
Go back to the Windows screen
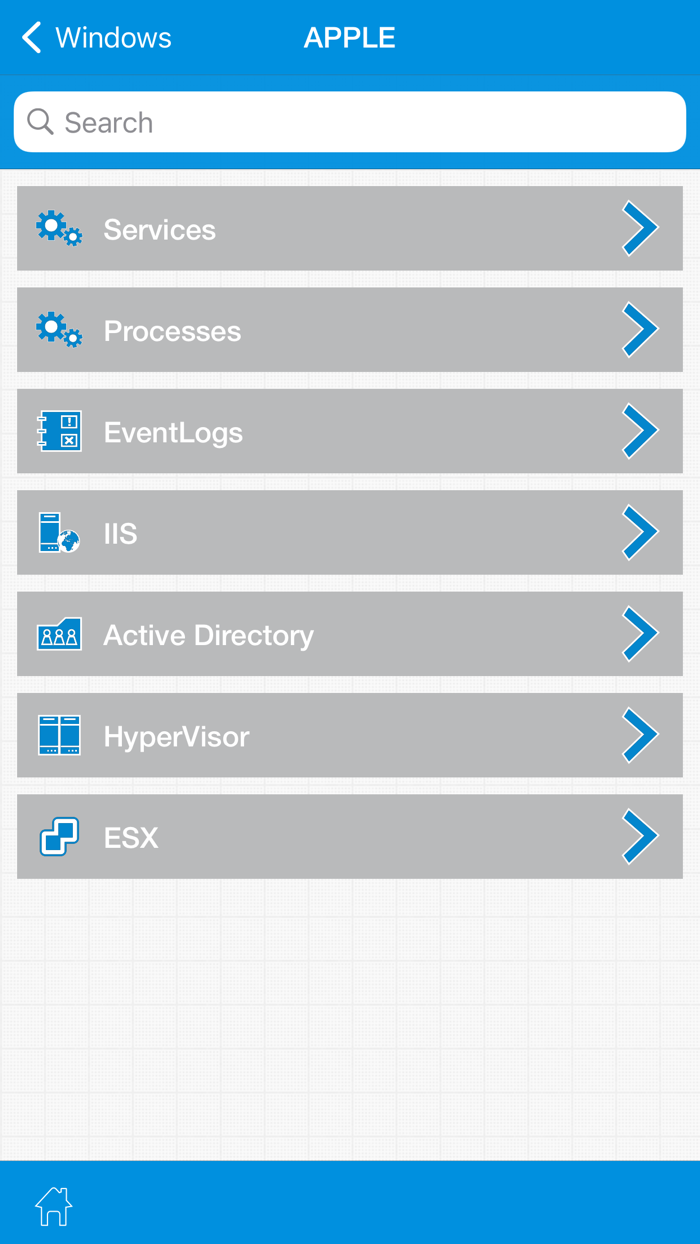point(95,37)
